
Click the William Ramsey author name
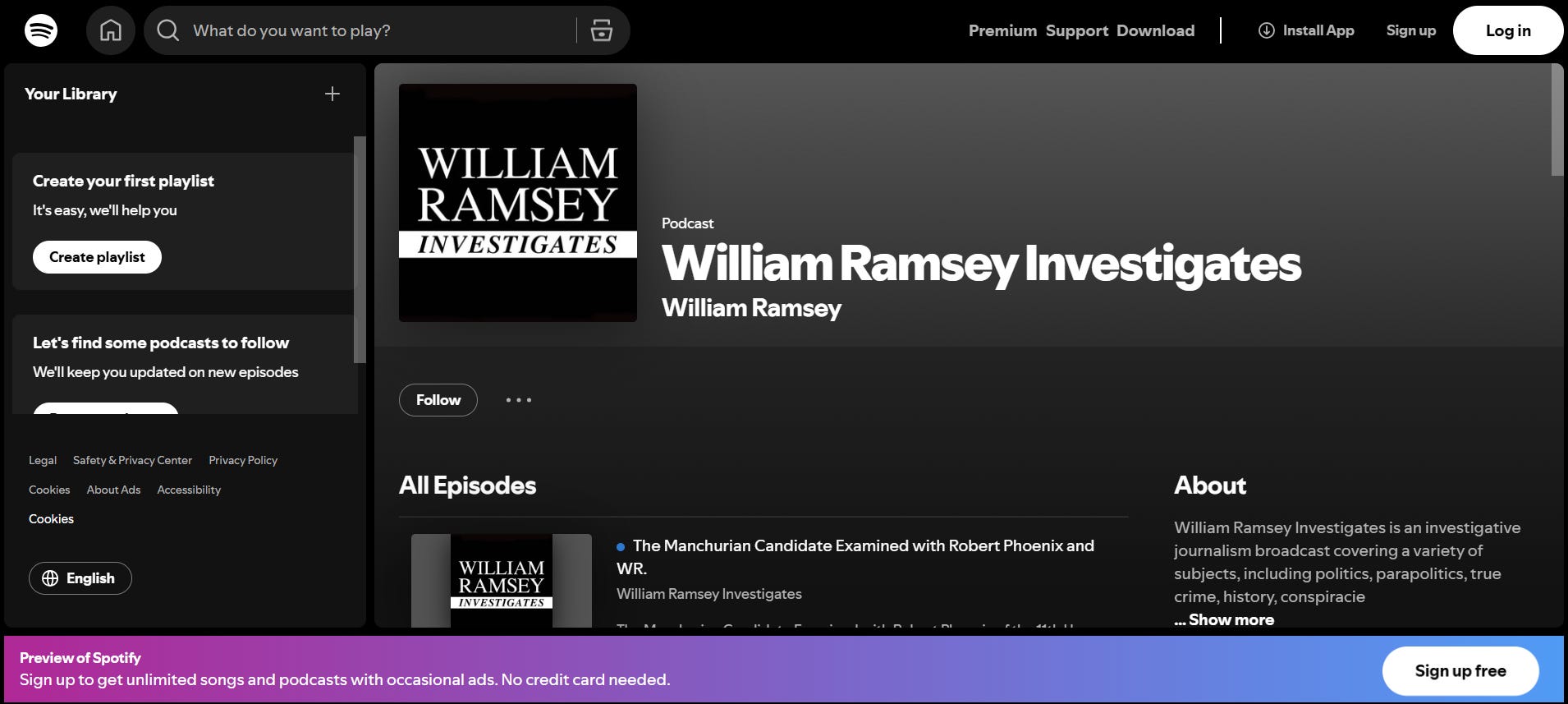click(751, 308)
